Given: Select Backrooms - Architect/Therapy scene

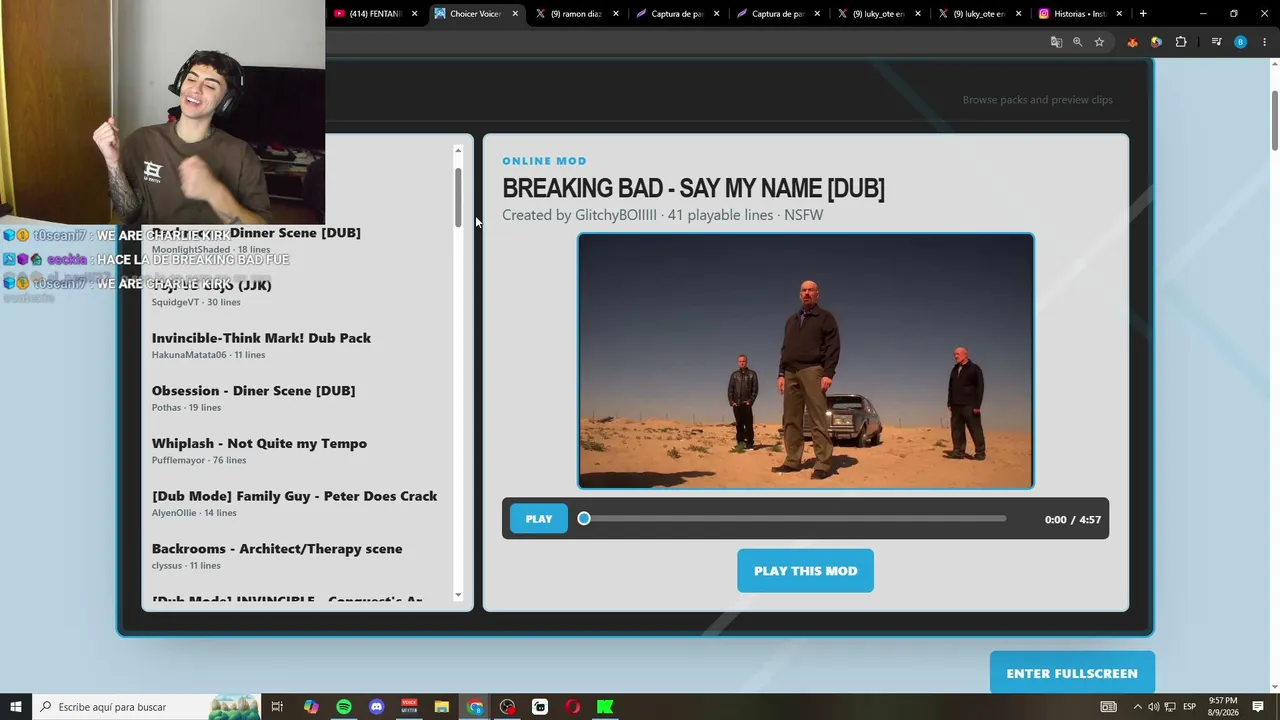Looking at the screenshot, I should coord(295,556).
